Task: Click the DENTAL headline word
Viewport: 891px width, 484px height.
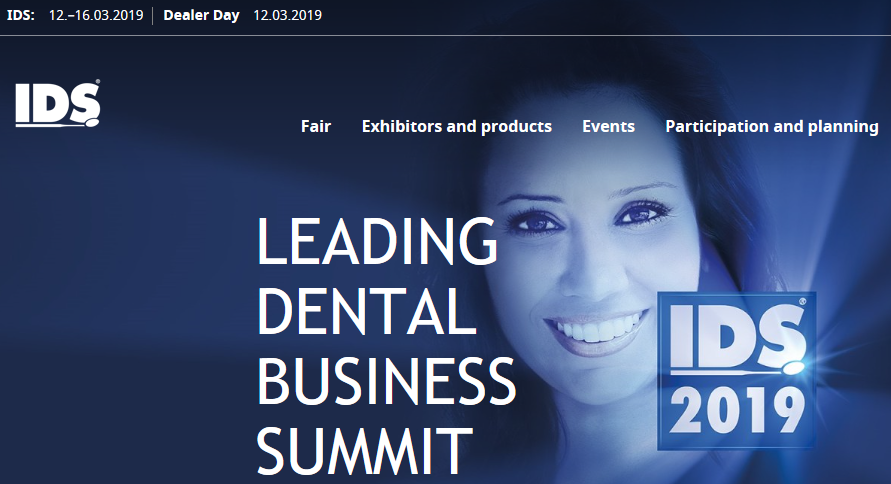Action: pos(367,311)
